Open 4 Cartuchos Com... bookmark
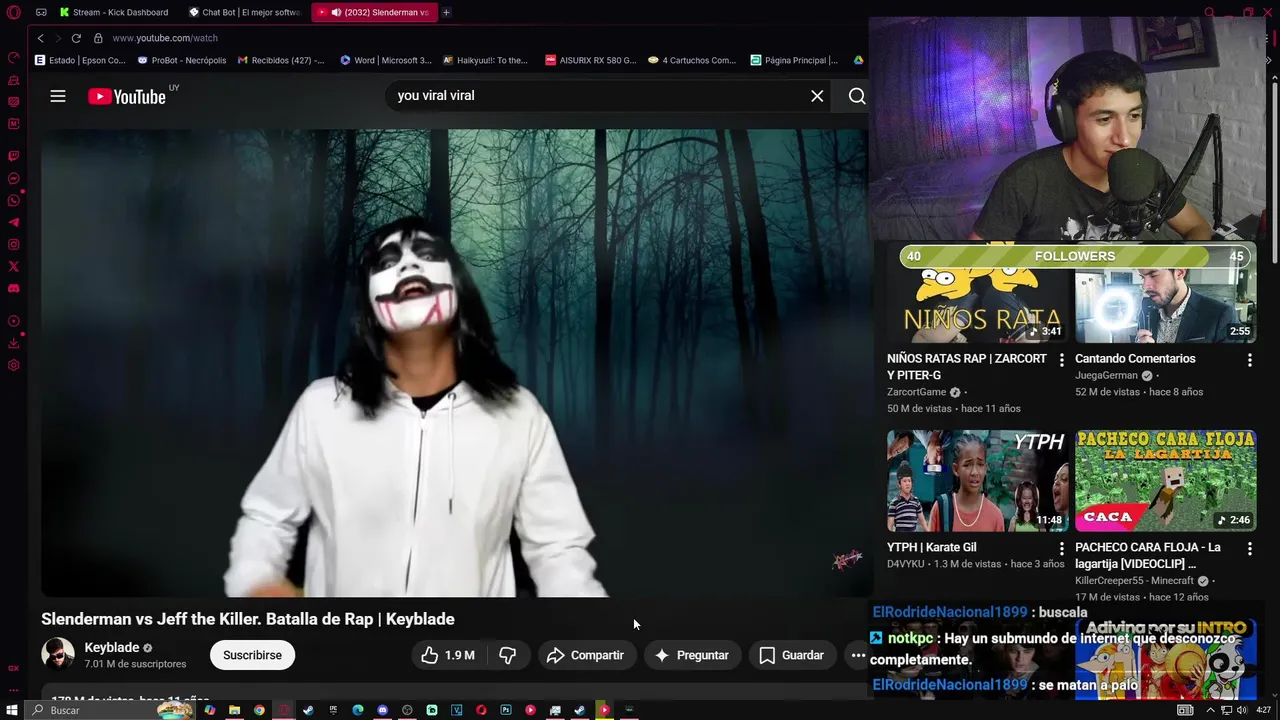1280x720 pixels. [x=692, y=60]
